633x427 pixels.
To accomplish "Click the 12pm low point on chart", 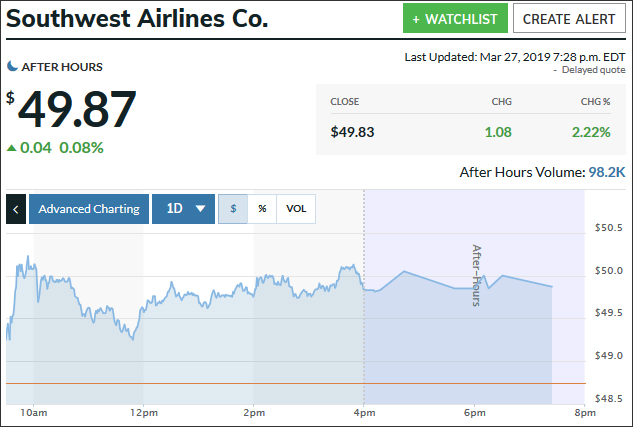I will tap(133, 339).
